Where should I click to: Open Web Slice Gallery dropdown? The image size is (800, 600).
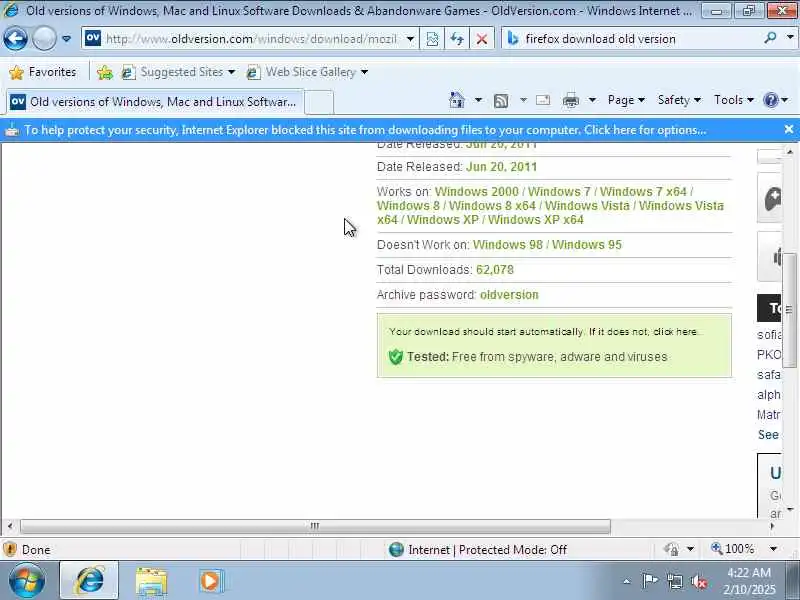point(307,72)
